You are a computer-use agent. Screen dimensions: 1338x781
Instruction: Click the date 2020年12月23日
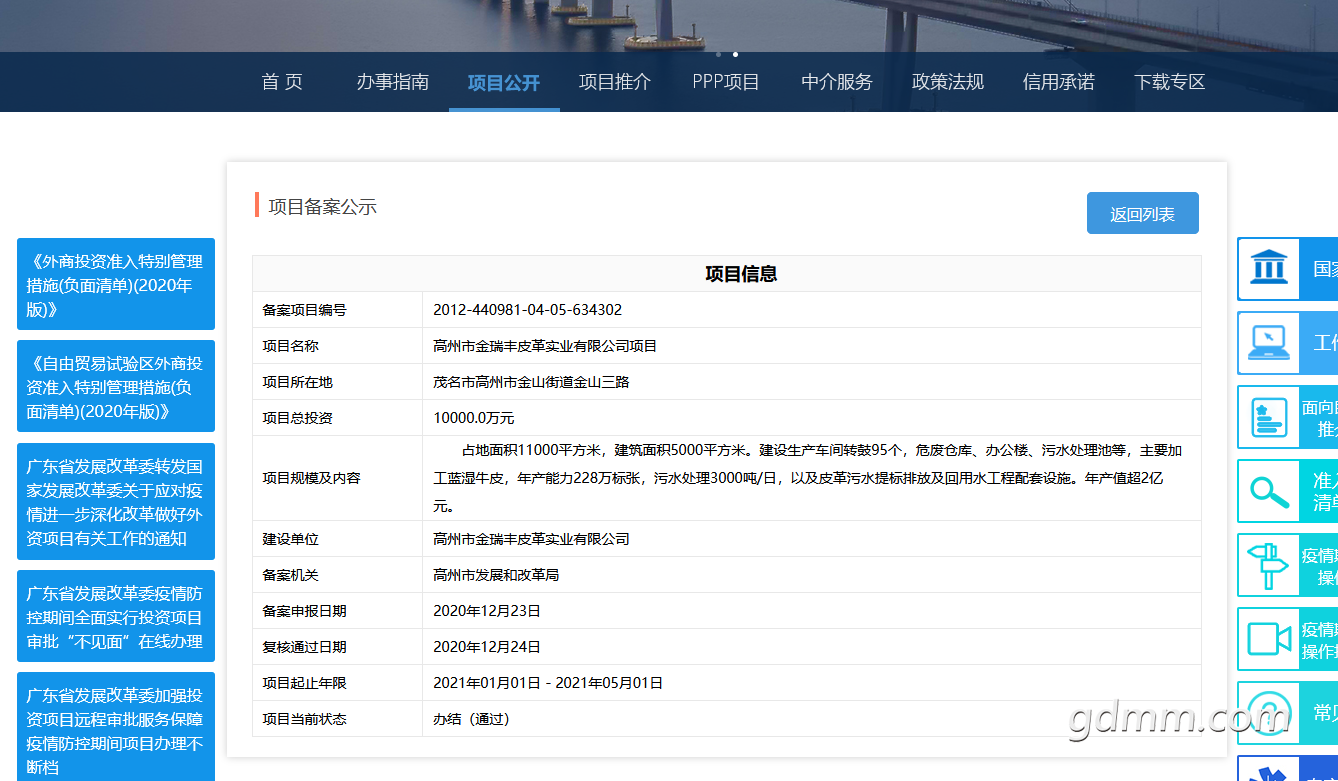click(487, 611)
